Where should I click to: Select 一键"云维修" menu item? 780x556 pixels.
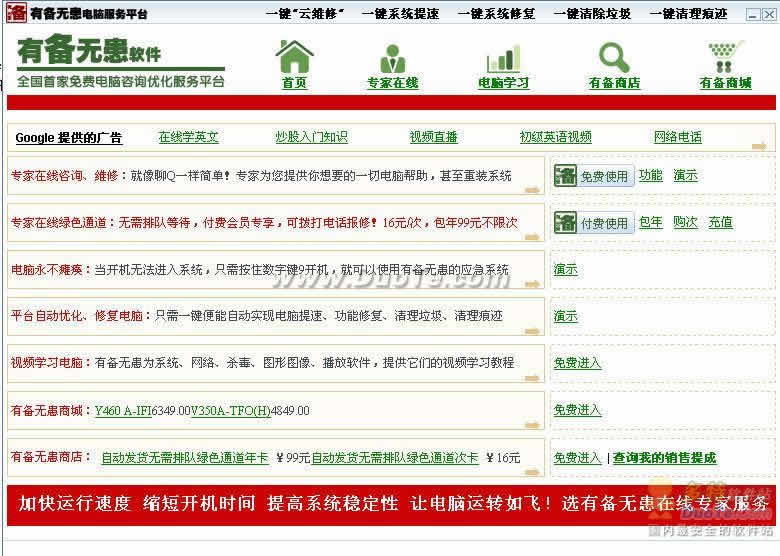[x=305, y=13]
